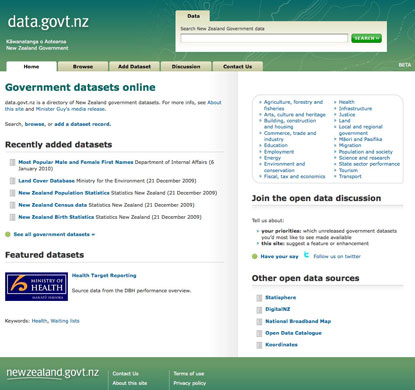Open the footer Privacy policy link
The height and width of the screenshot is (390, 415).
point(189,383)
